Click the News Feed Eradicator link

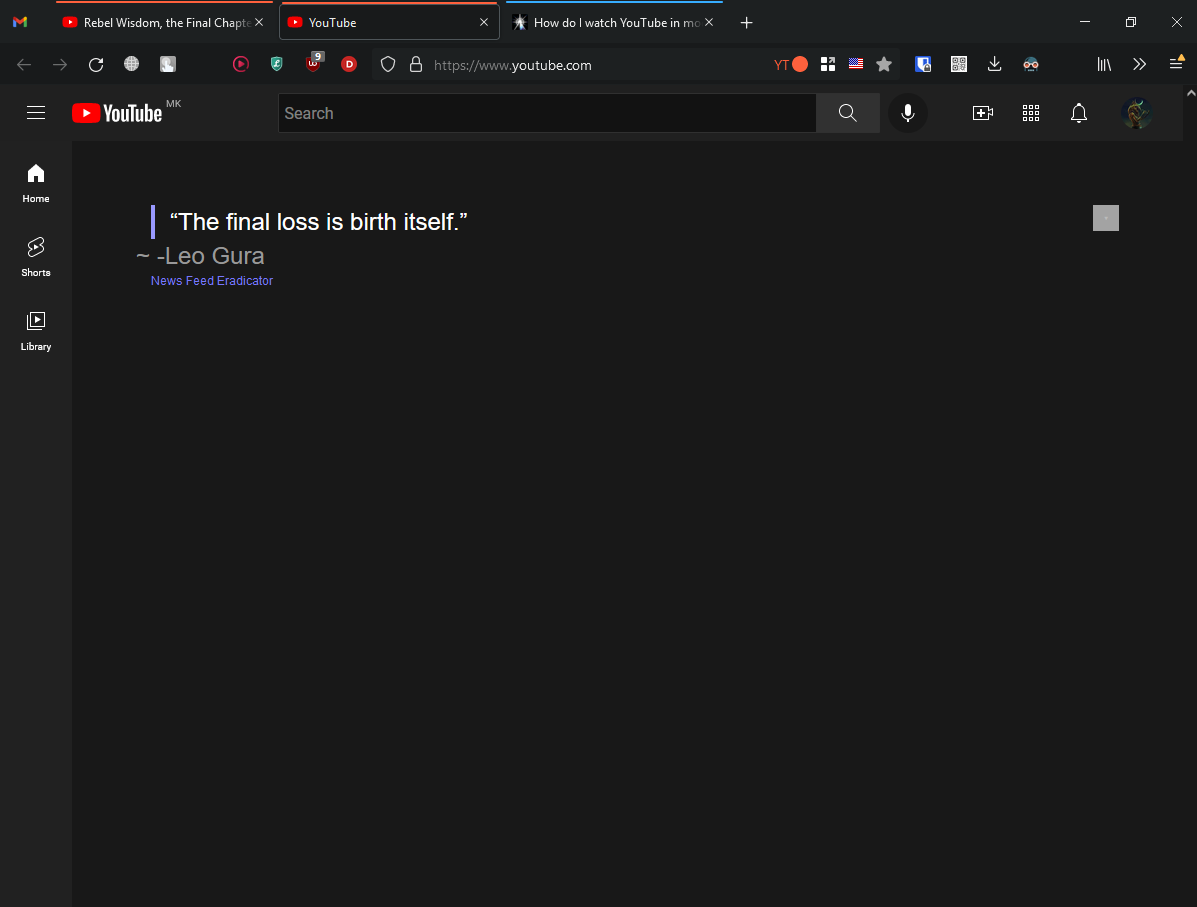(x=212, y=281)
